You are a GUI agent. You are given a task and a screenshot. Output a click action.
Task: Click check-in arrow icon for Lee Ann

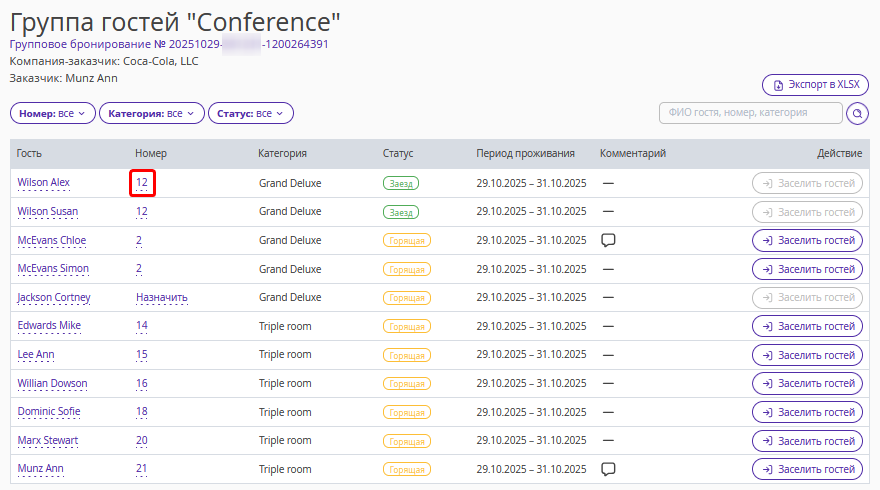(767, 355)
